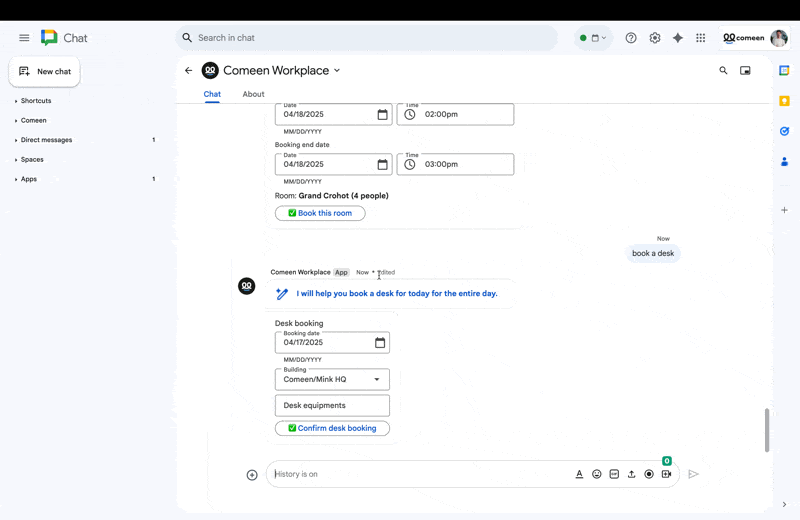Start a New chat
800x520 pixels.
pos(44,71)
